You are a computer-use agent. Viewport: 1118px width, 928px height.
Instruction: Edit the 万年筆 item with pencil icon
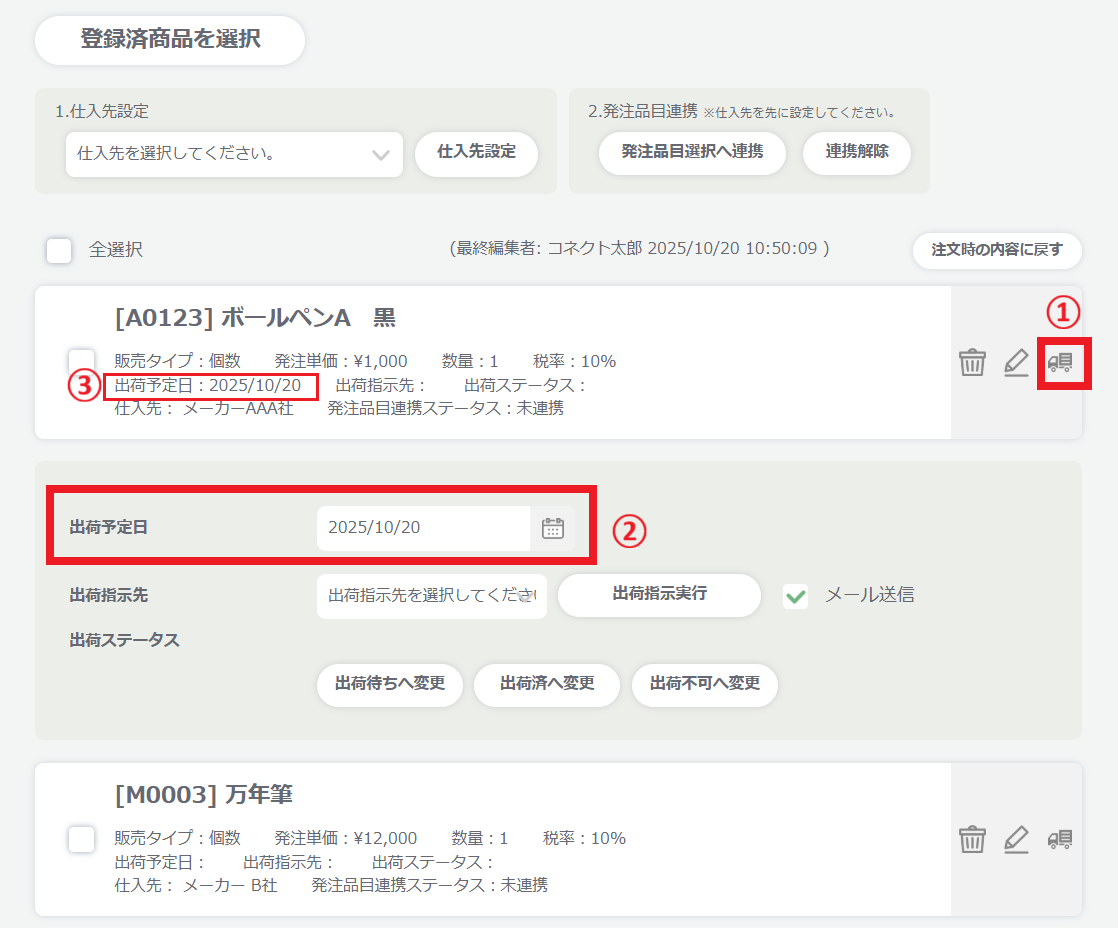[1016, 839]
